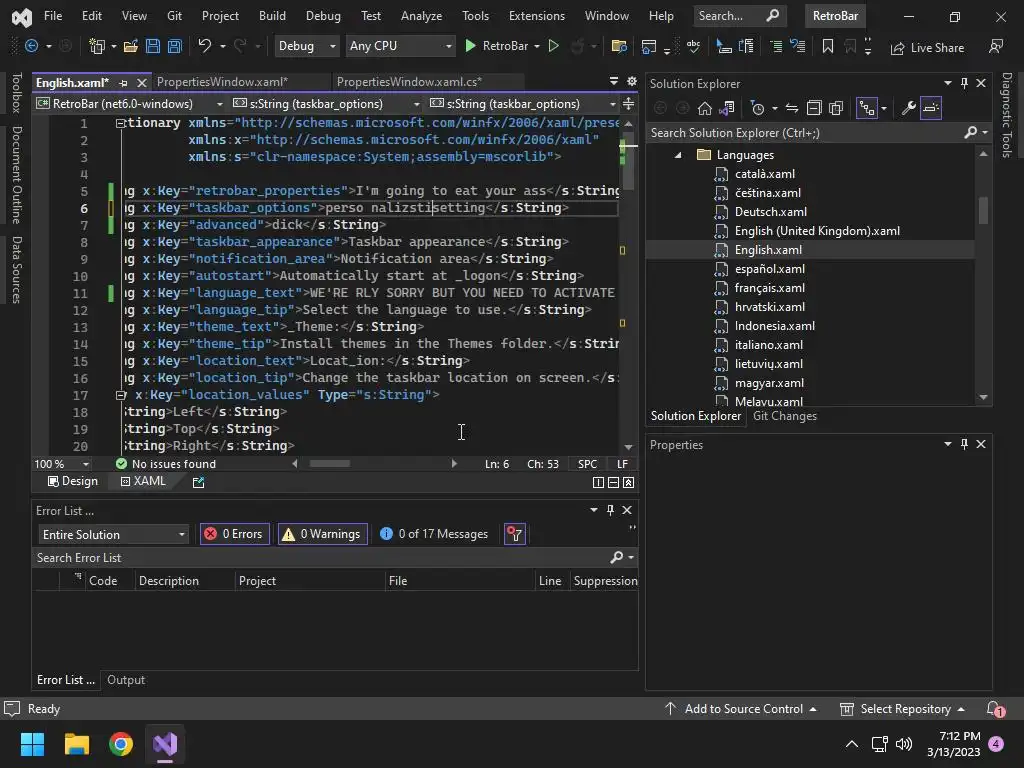Toggle the file nesting button in Solution Explorer
Image resolution: width=1024 pixels, height=768 pixels.
[x=867, y=108]
